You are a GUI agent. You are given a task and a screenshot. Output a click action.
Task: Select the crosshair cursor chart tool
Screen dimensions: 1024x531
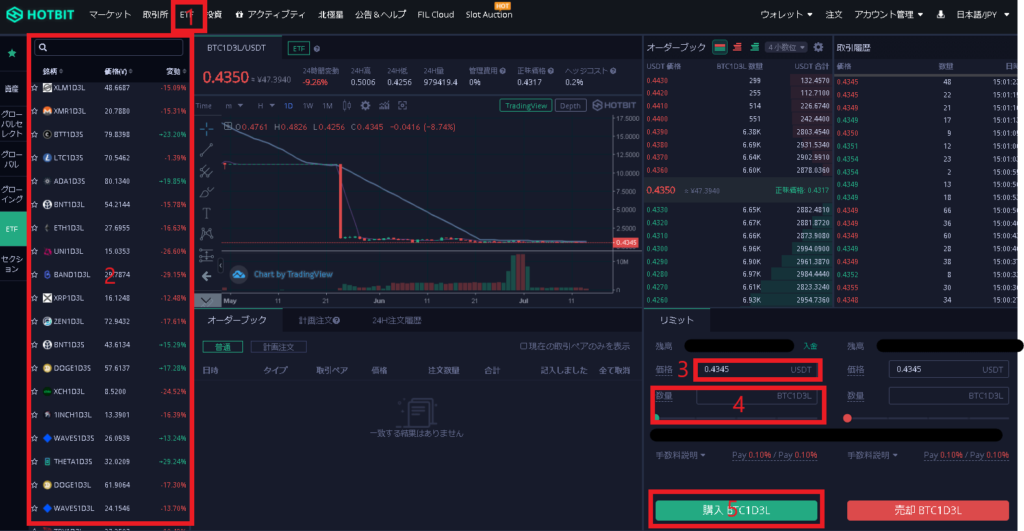[206, 128]
